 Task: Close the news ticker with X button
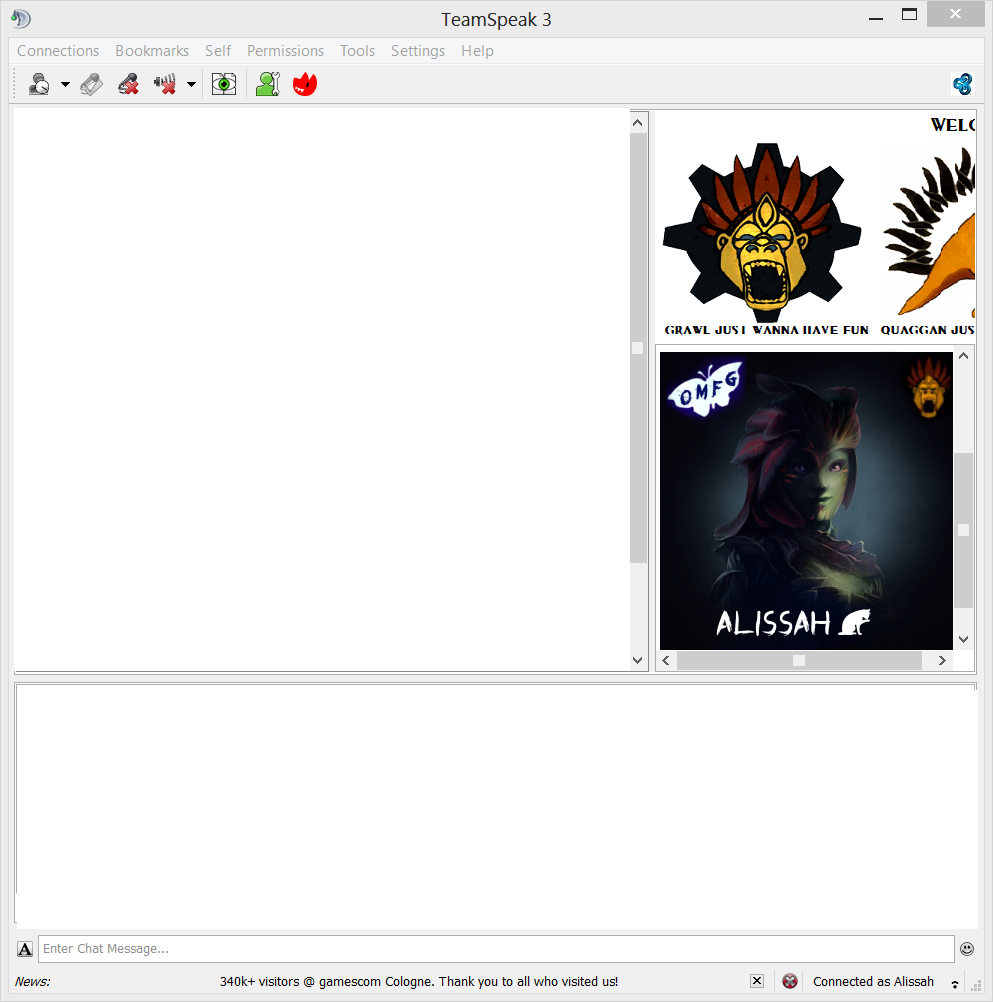pos(757,981)
